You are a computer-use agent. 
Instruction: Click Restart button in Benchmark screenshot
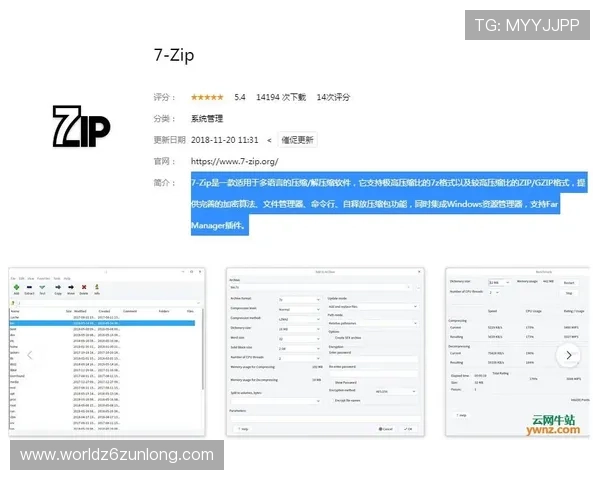[x=569, y=282]
